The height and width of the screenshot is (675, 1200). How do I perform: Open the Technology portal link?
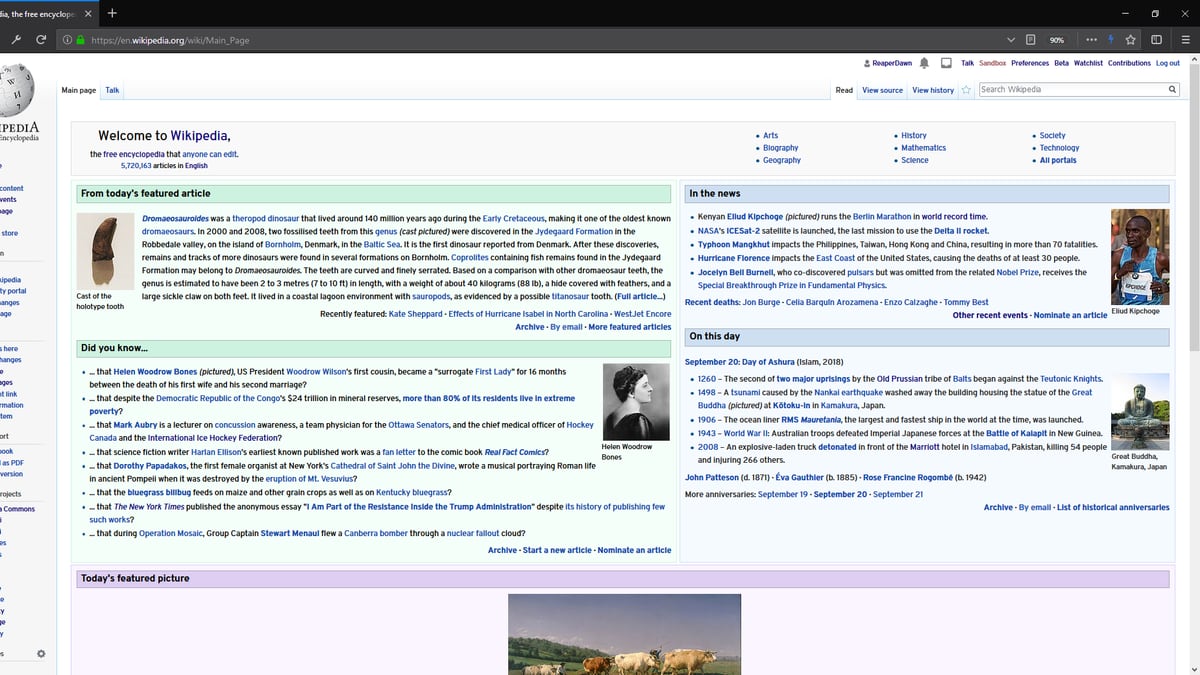pyautogui.click(x=1059, y=148)
